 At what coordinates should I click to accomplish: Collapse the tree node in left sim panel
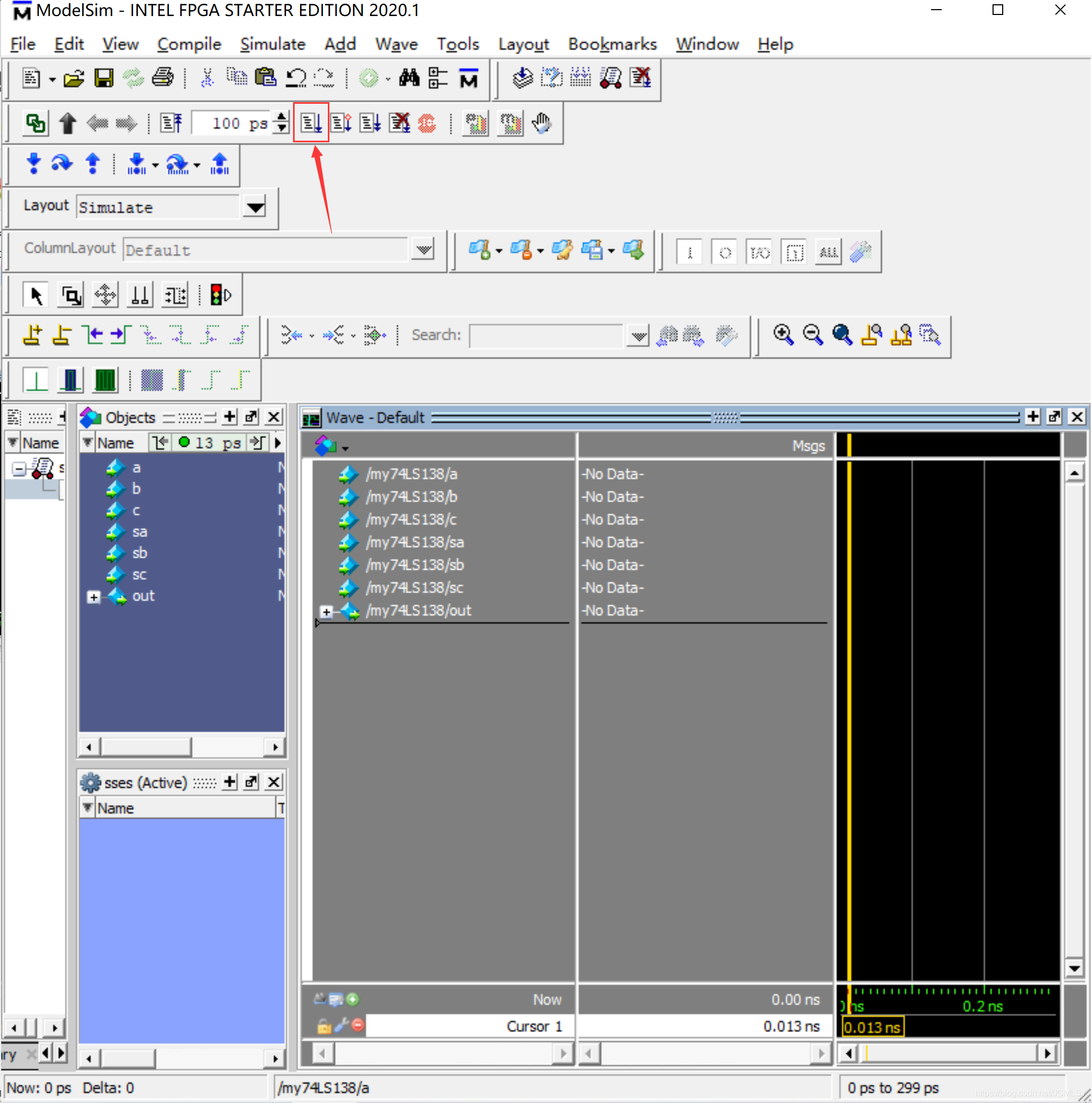tap(19, 469)
